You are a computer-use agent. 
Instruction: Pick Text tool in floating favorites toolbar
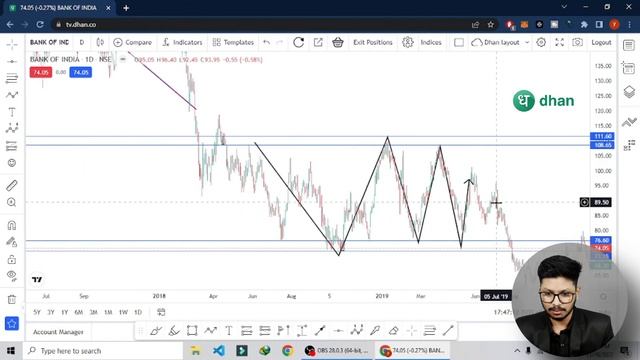pos(229,330)
